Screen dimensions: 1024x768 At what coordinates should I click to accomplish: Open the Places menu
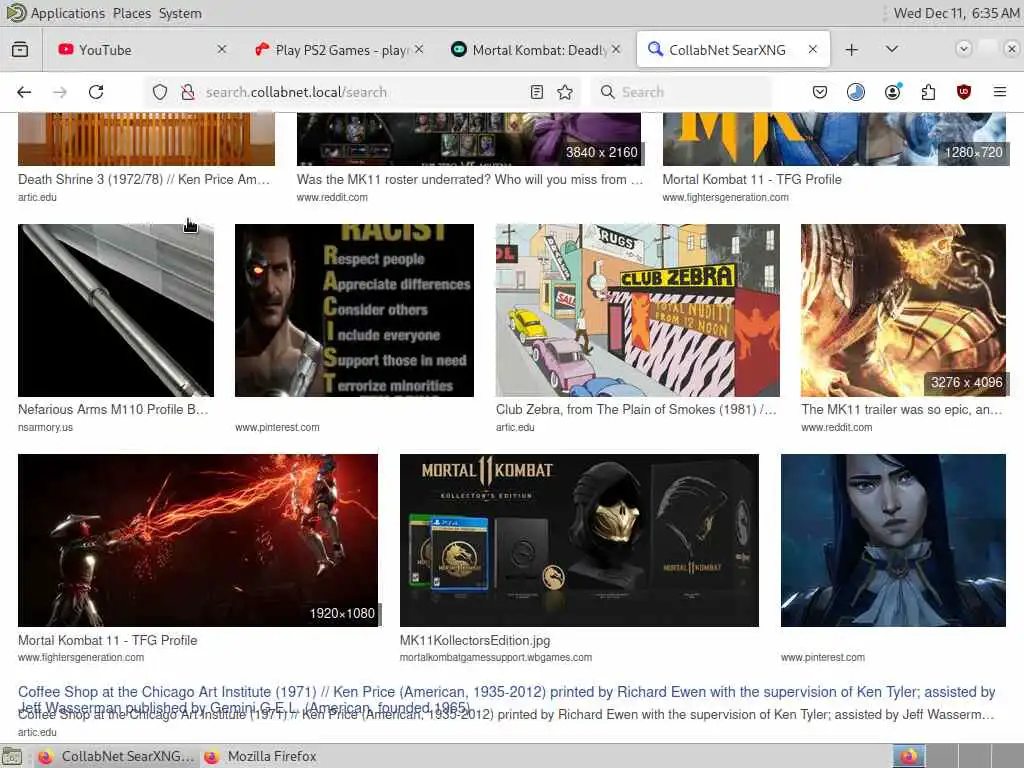click(x=132, y=13)
